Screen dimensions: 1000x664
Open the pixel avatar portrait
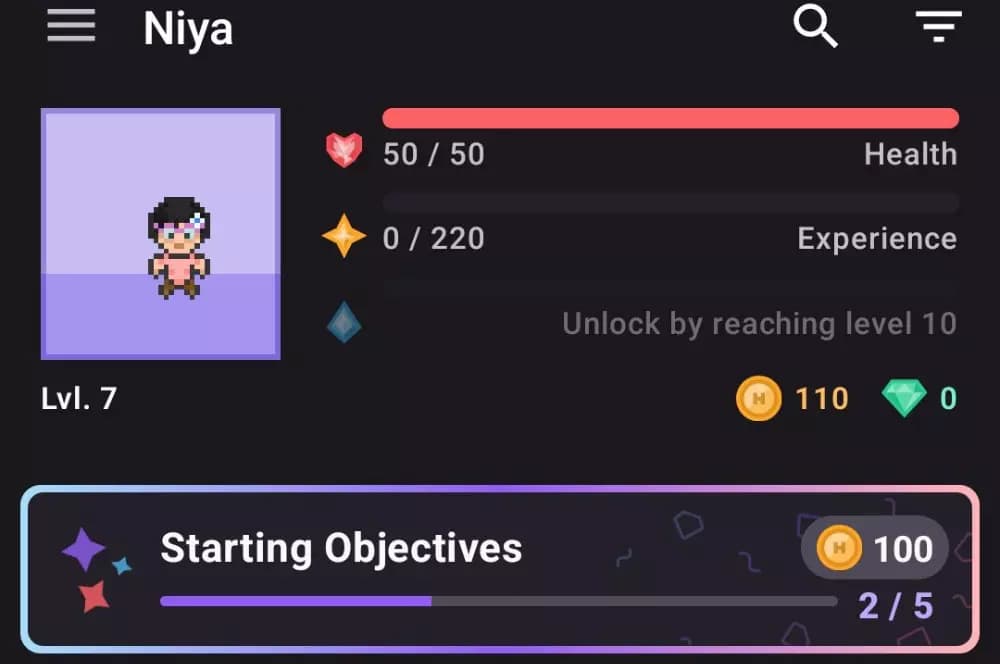[x=161, y=234]
